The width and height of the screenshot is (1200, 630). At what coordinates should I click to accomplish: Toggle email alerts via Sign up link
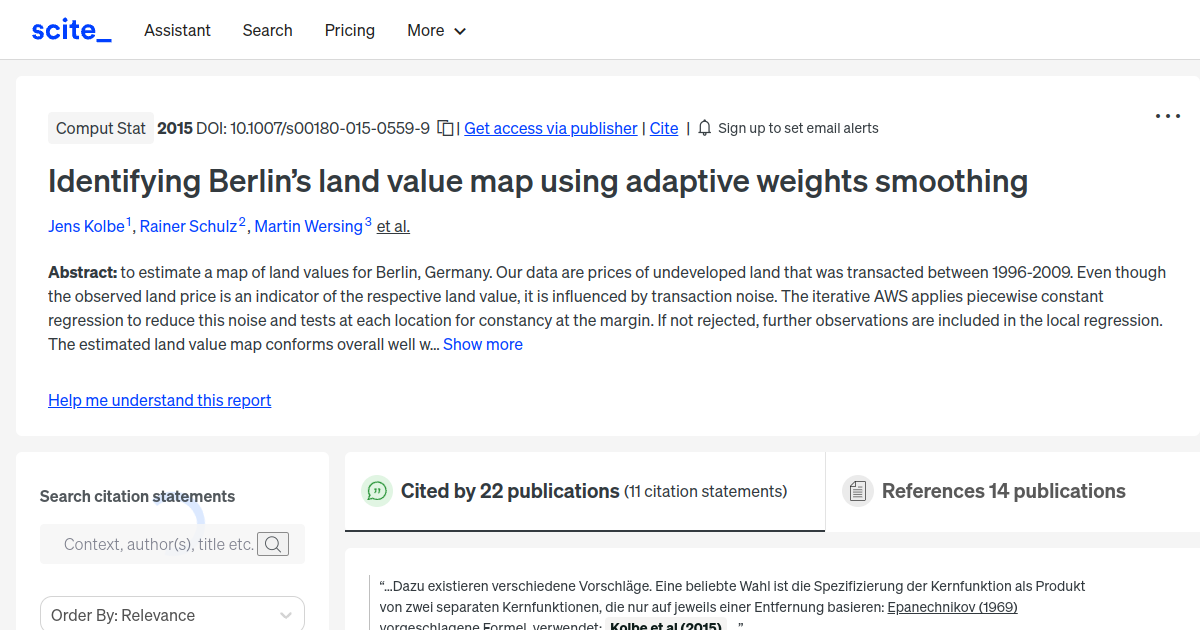(798, 128)
